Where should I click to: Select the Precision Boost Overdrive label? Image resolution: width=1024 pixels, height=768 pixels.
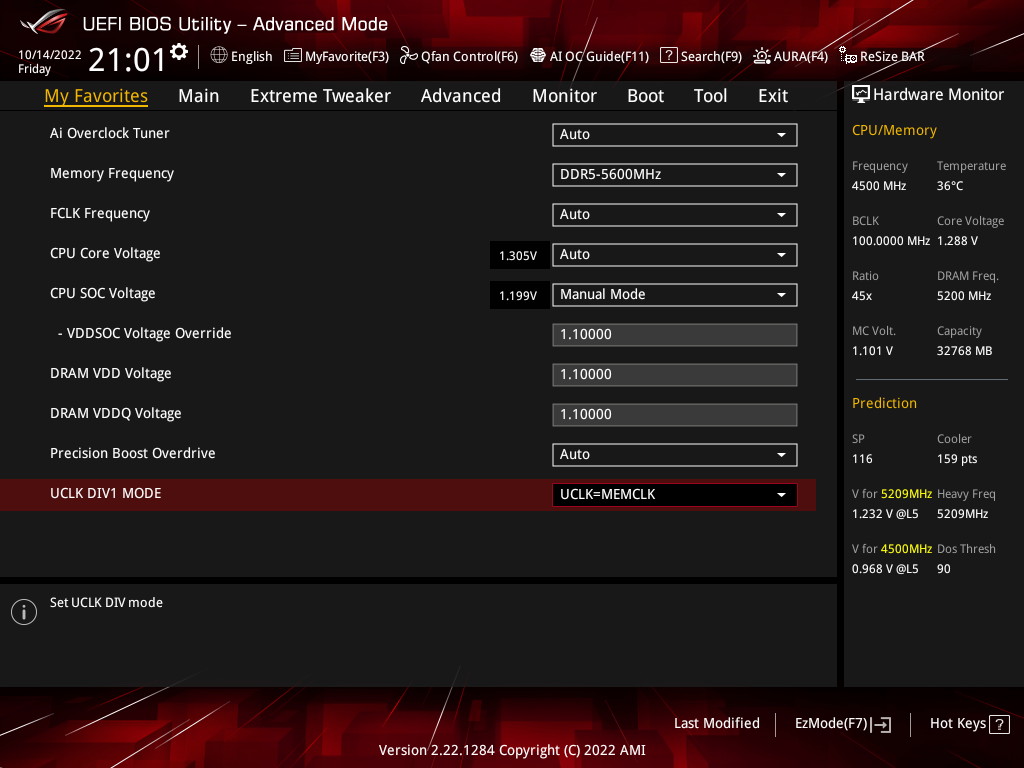pyautogui.click(x=133, y=453)
